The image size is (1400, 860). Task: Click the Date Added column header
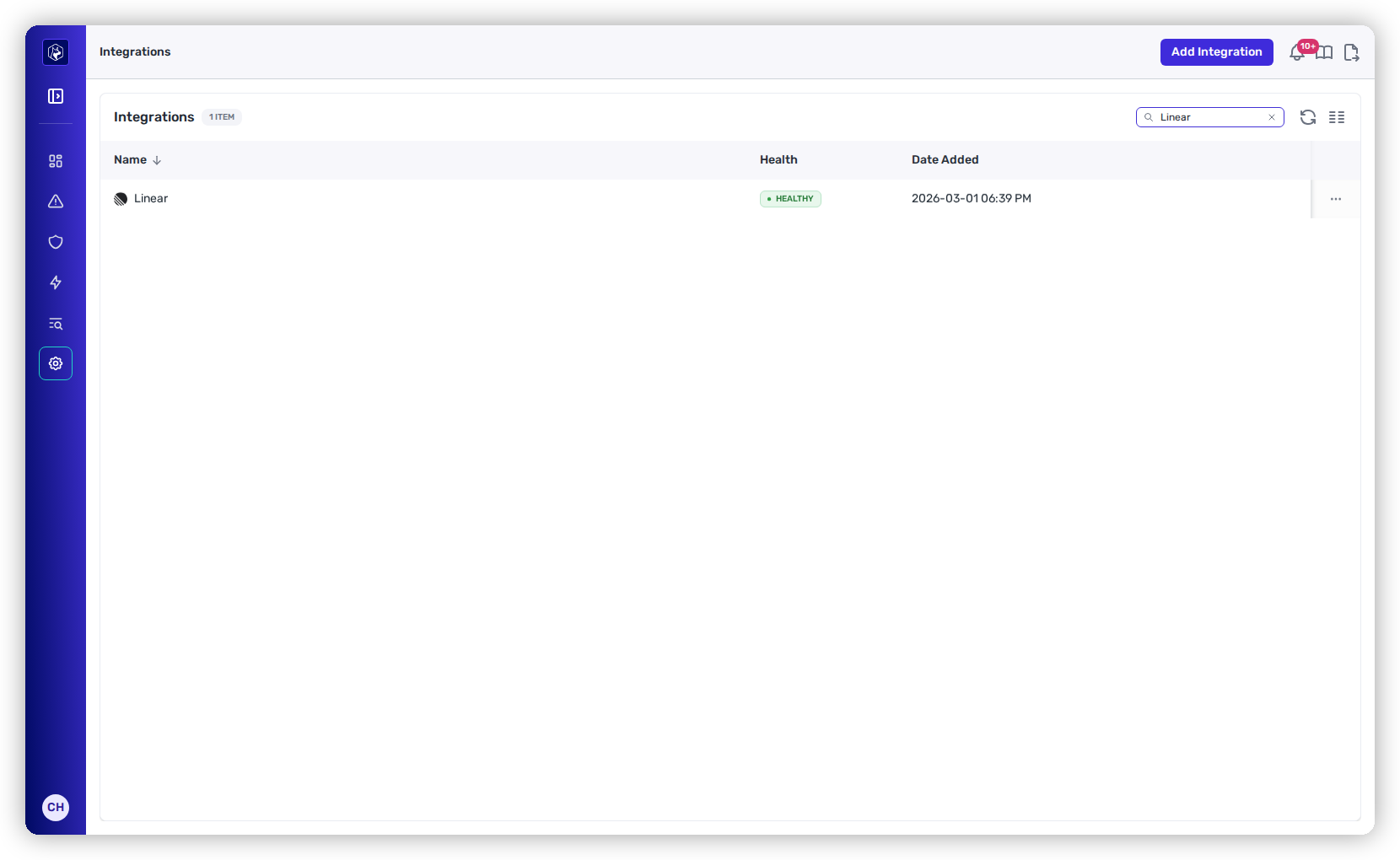point(945,159)
